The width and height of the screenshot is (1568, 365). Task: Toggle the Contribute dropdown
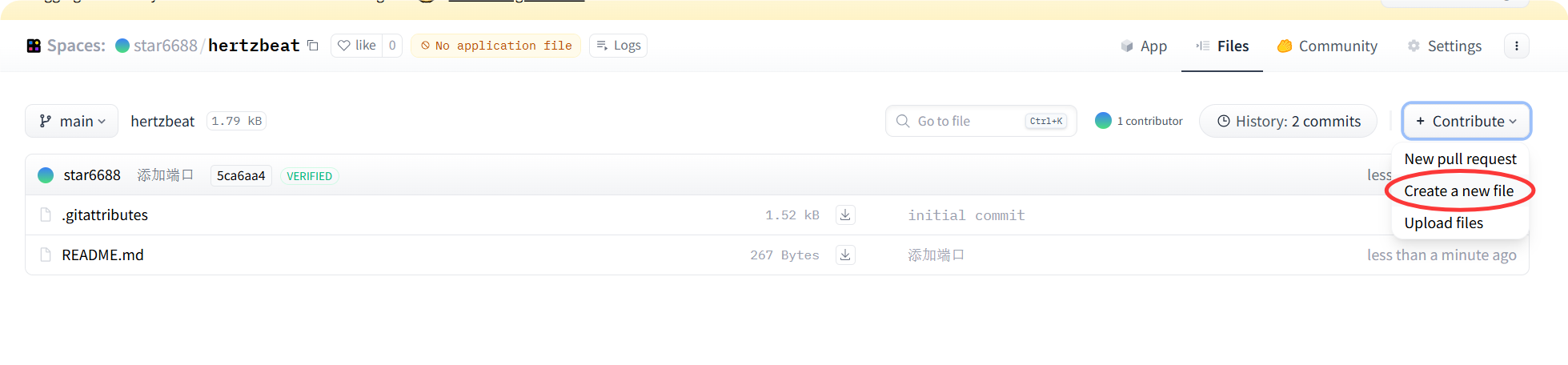coord(1466,121)
